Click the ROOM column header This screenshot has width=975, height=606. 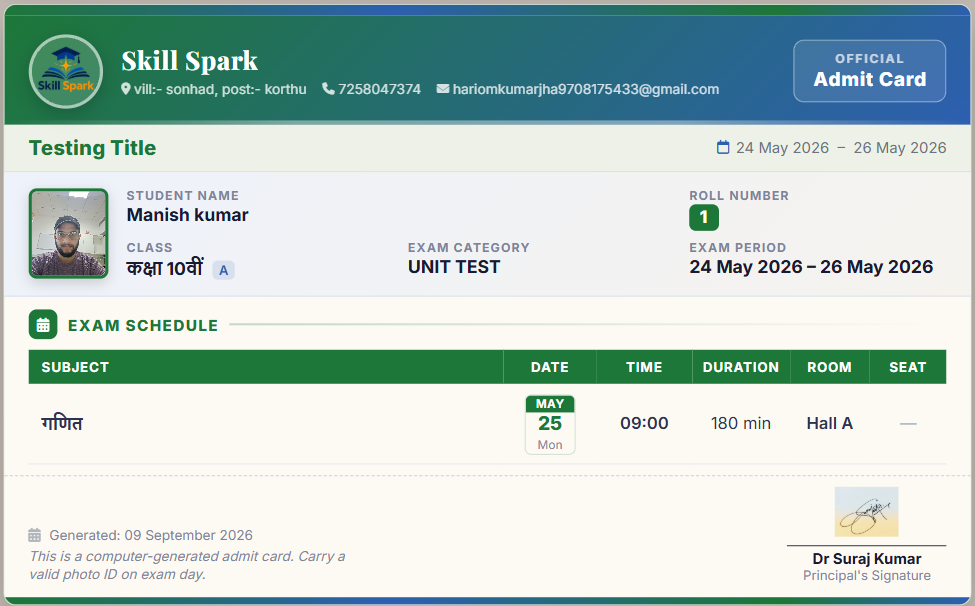[x=829, y=367]
